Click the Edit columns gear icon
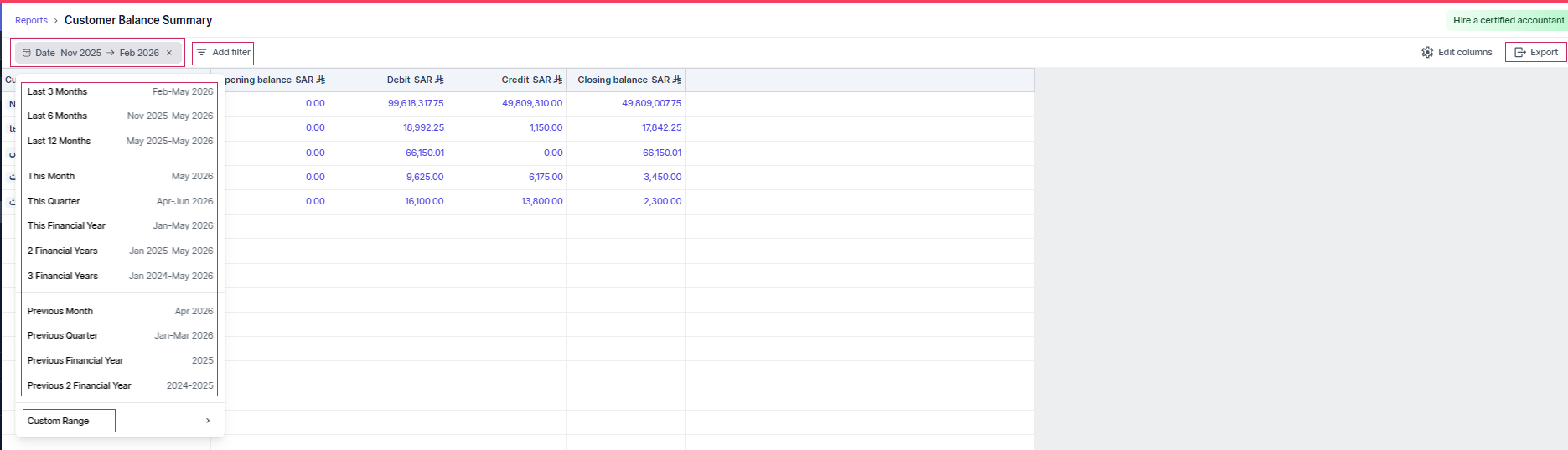Viewport: 1568px width, 450px height. [1427, 52]
